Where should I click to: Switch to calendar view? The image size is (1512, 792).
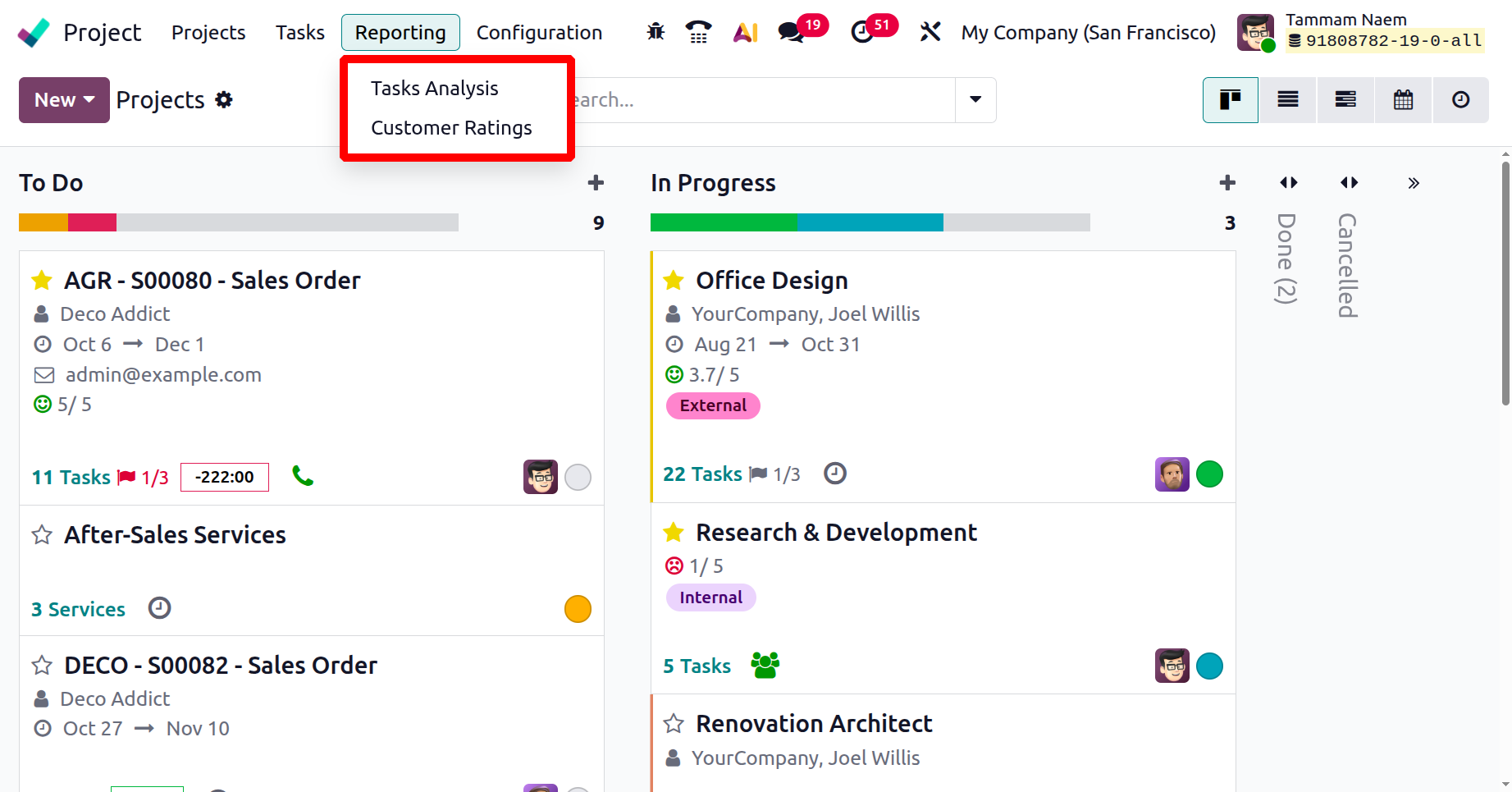1403,100
